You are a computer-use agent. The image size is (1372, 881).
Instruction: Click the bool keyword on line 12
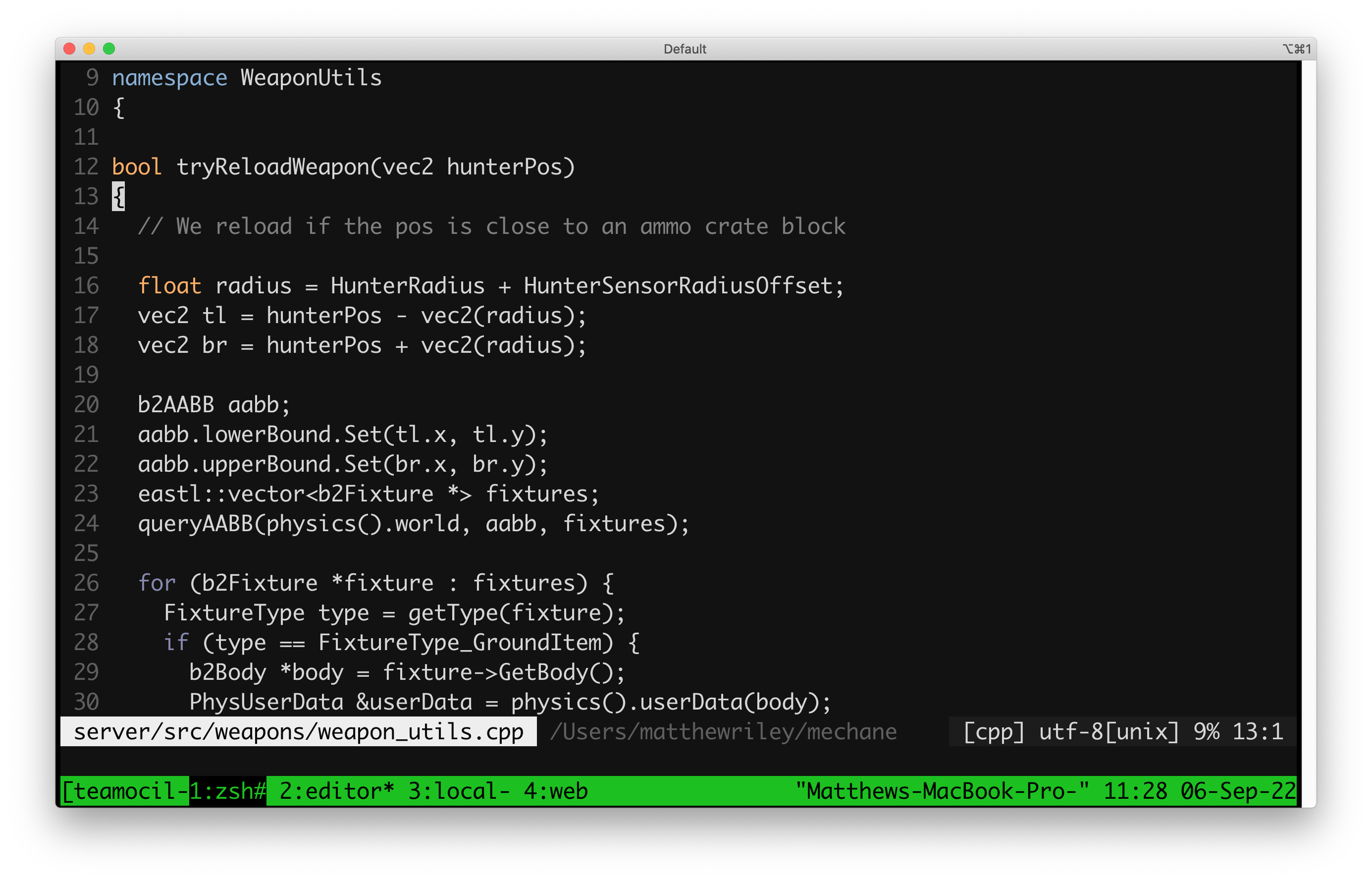(137, 167)
